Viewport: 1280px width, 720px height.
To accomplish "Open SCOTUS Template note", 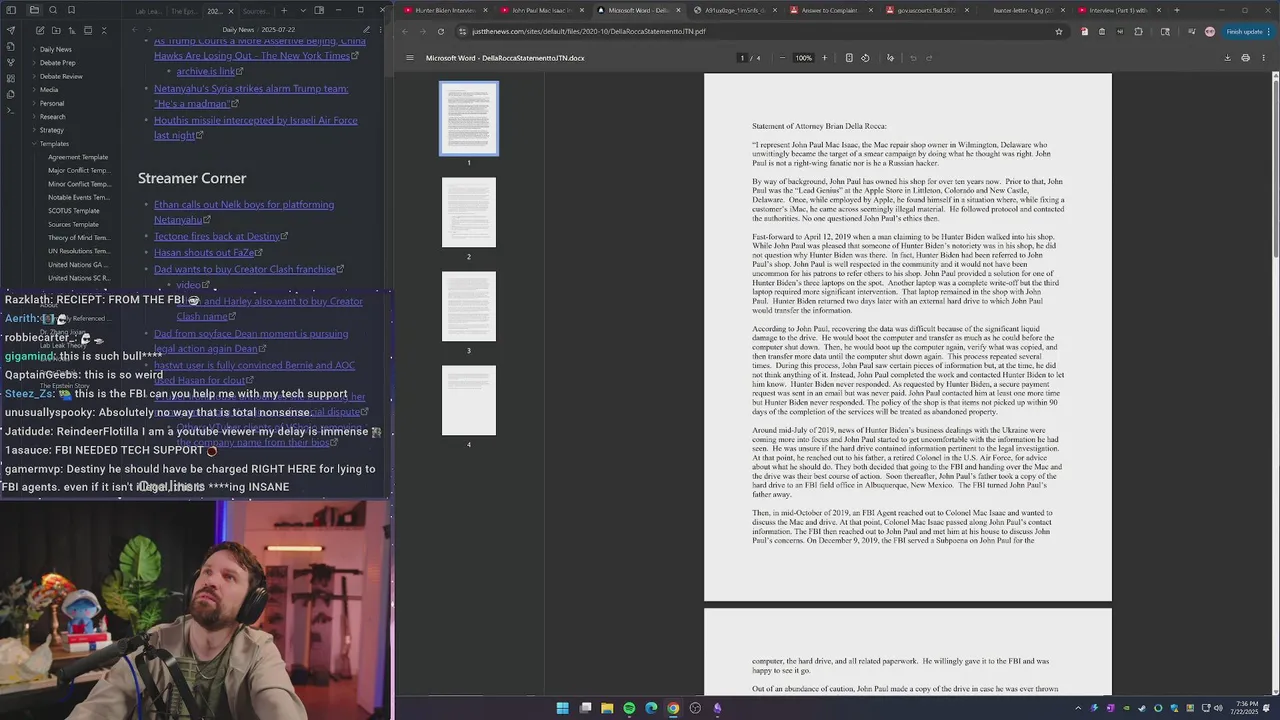I will [74, 211].
